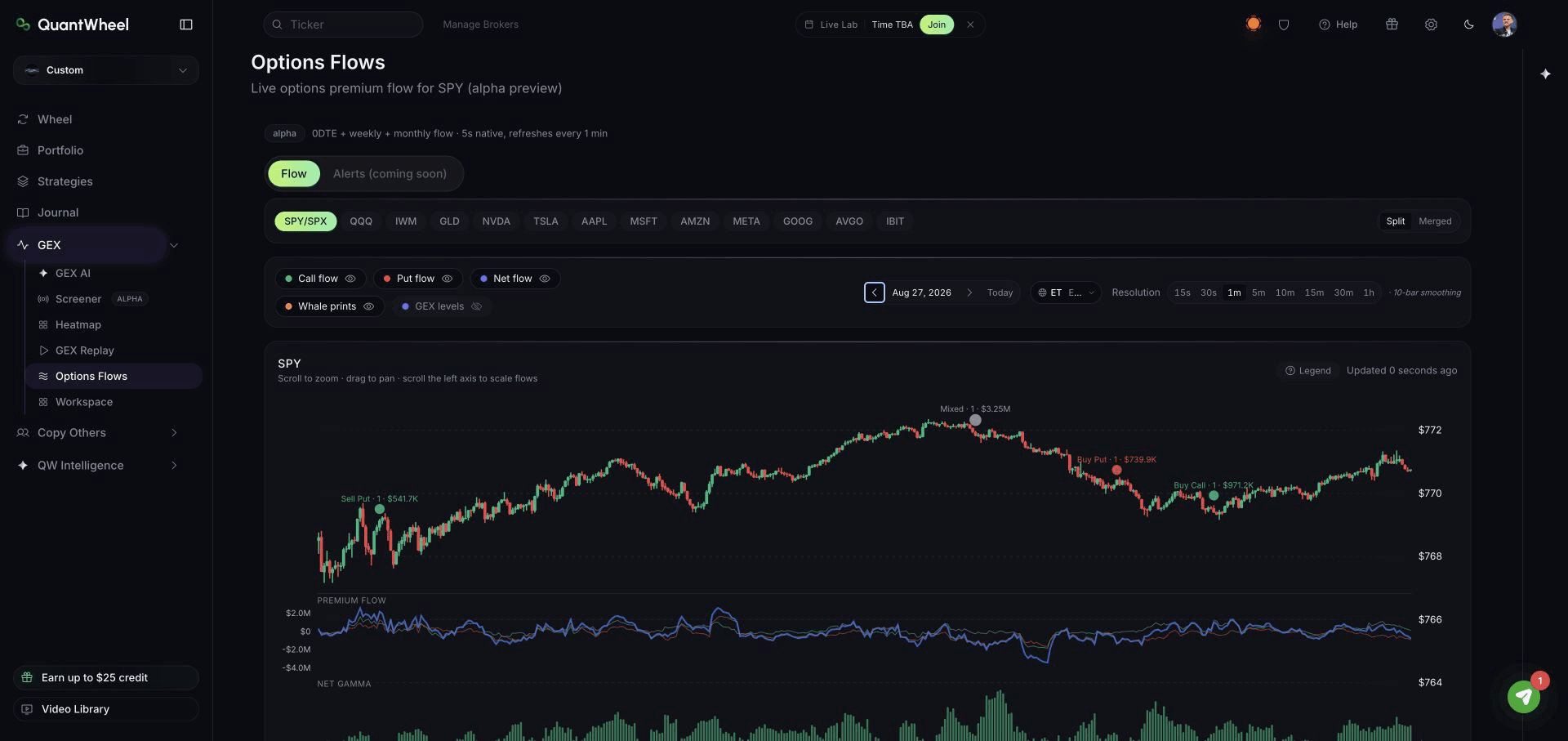Switch to Merged chart view

[1435, 221]
